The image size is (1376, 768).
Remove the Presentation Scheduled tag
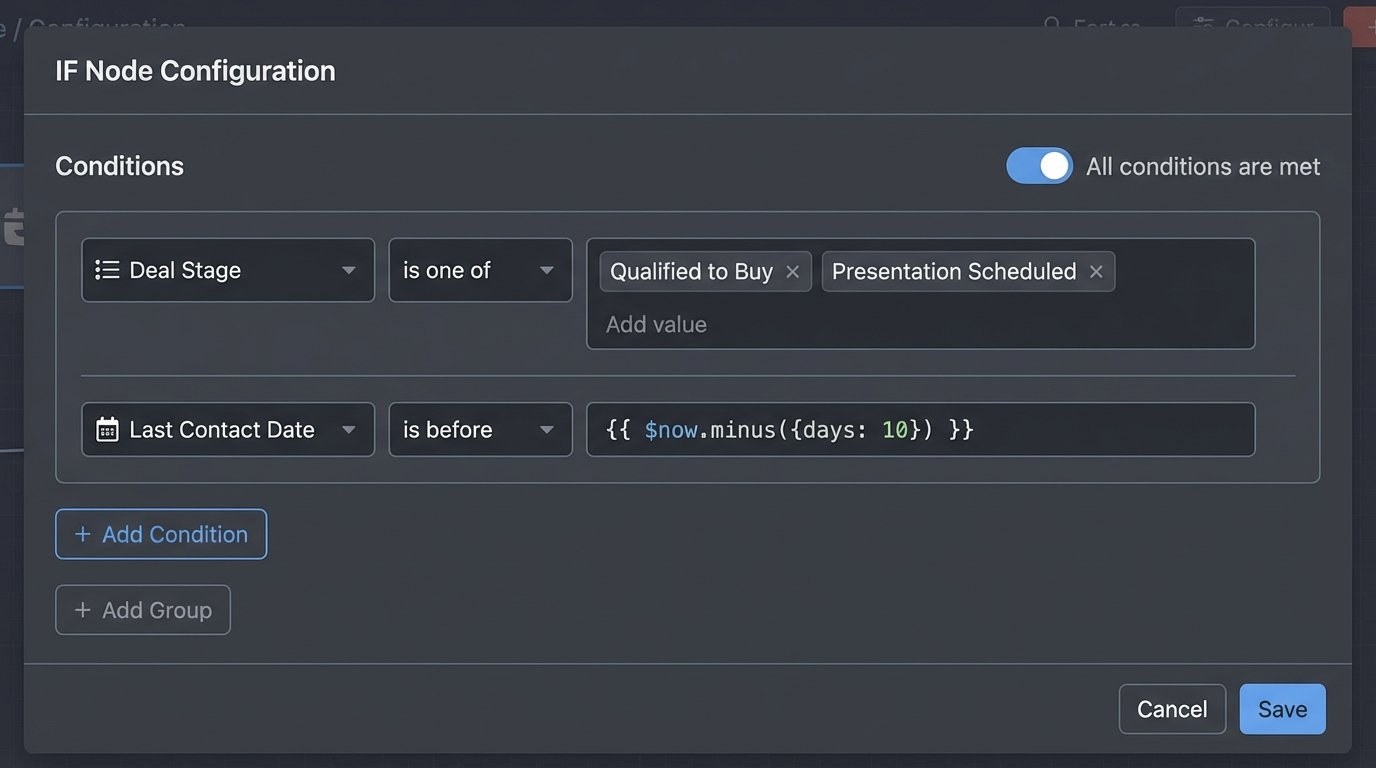pos(1096,271)
